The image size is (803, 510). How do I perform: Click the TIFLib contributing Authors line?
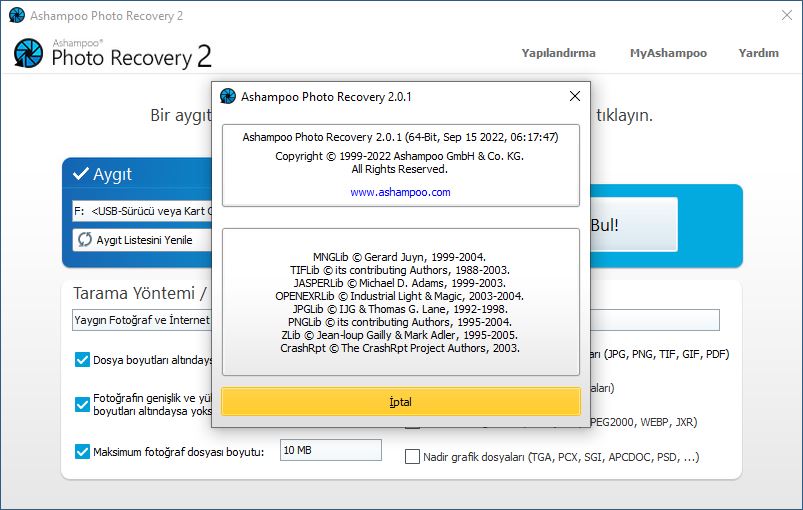(x=399, y=270)
